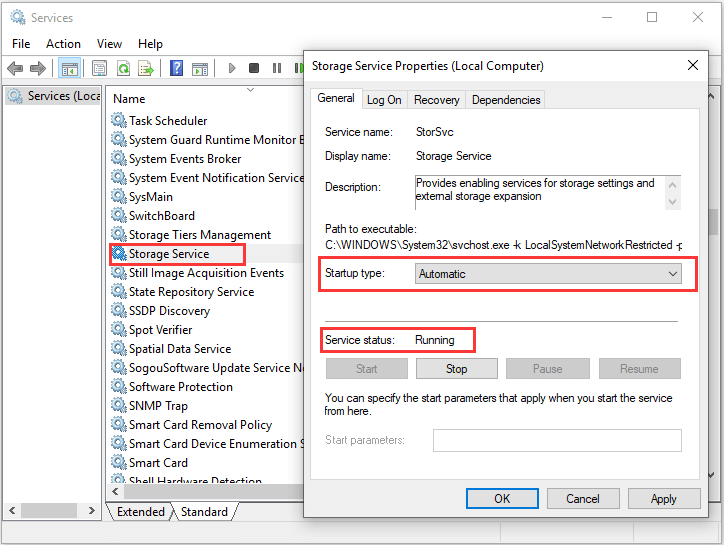The width and height of the screenshot is (724, 545).
Task: Click the up arrow of main vertical scrollbar
Action: click(x=712, y=96)
